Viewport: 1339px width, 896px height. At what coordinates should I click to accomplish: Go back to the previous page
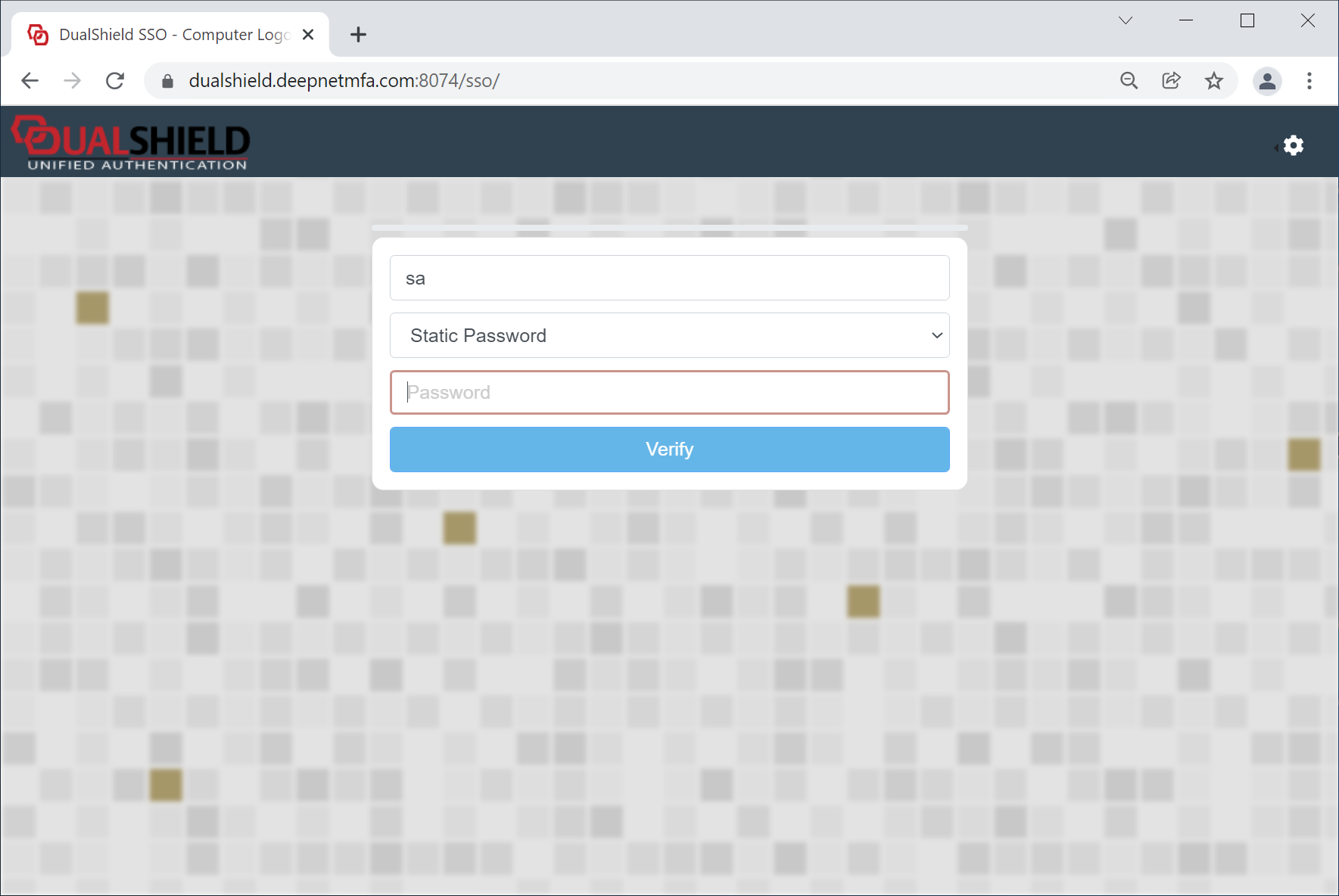coord(30,81)
